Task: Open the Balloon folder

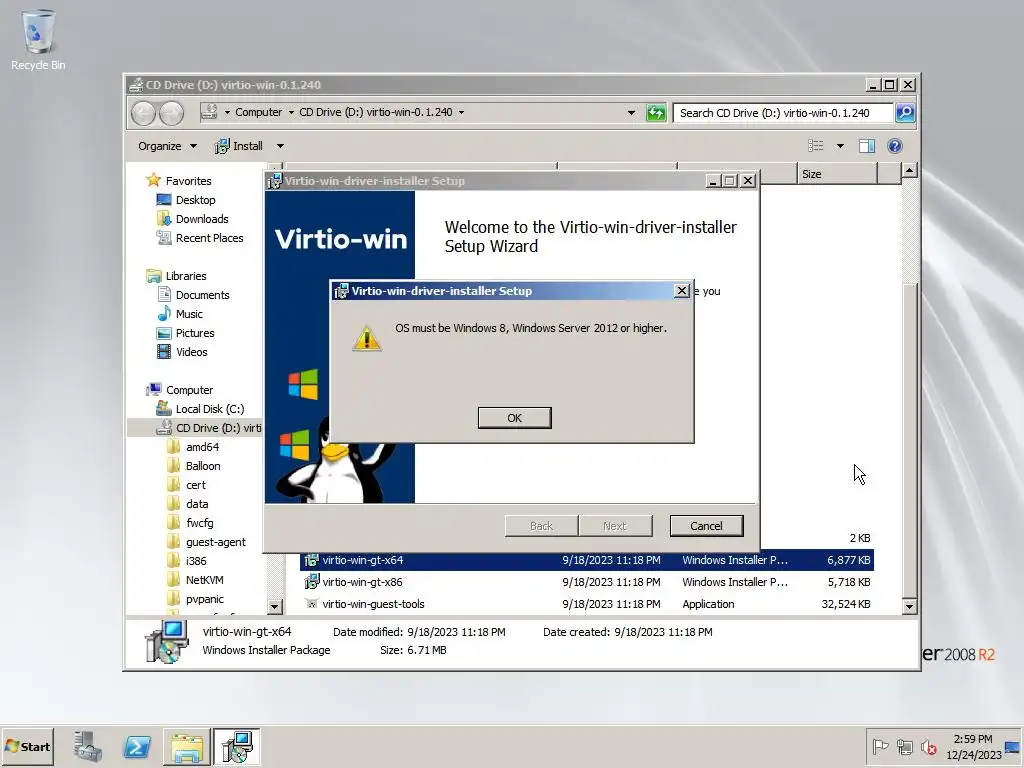Action: click(x=202, y=466)
